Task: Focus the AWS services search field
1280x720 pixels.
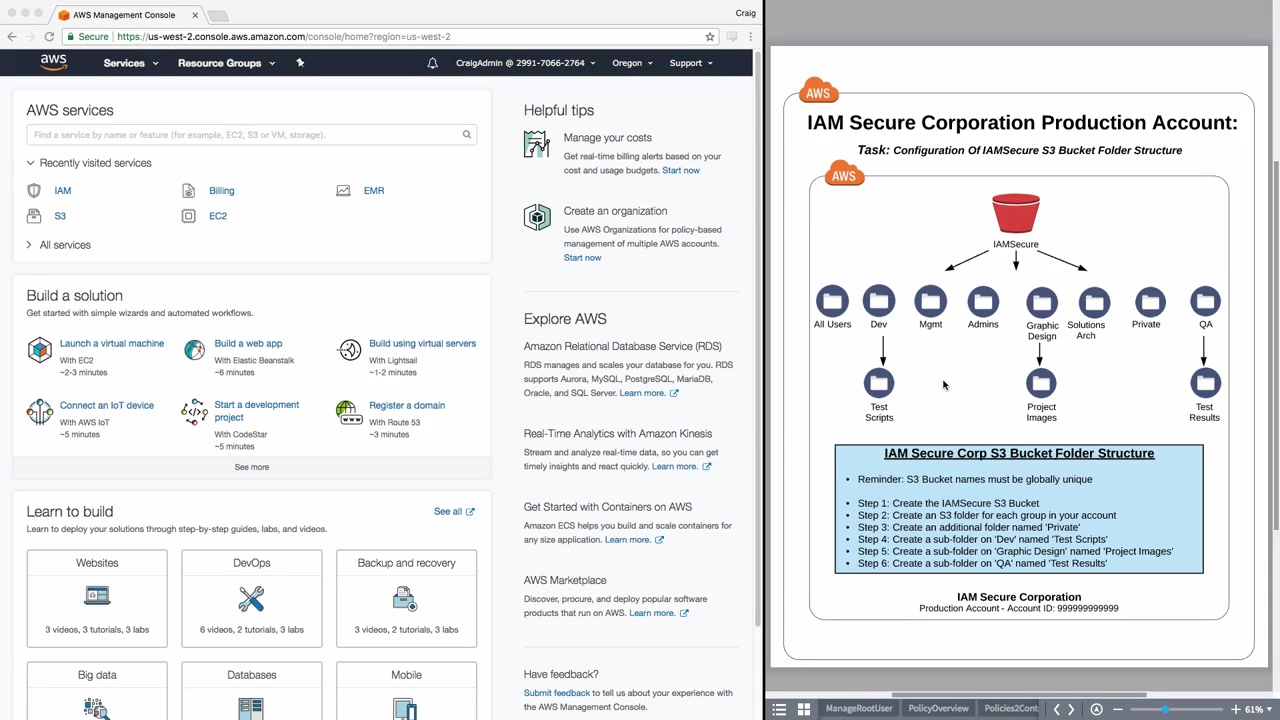Action: (x=252, y=134)
